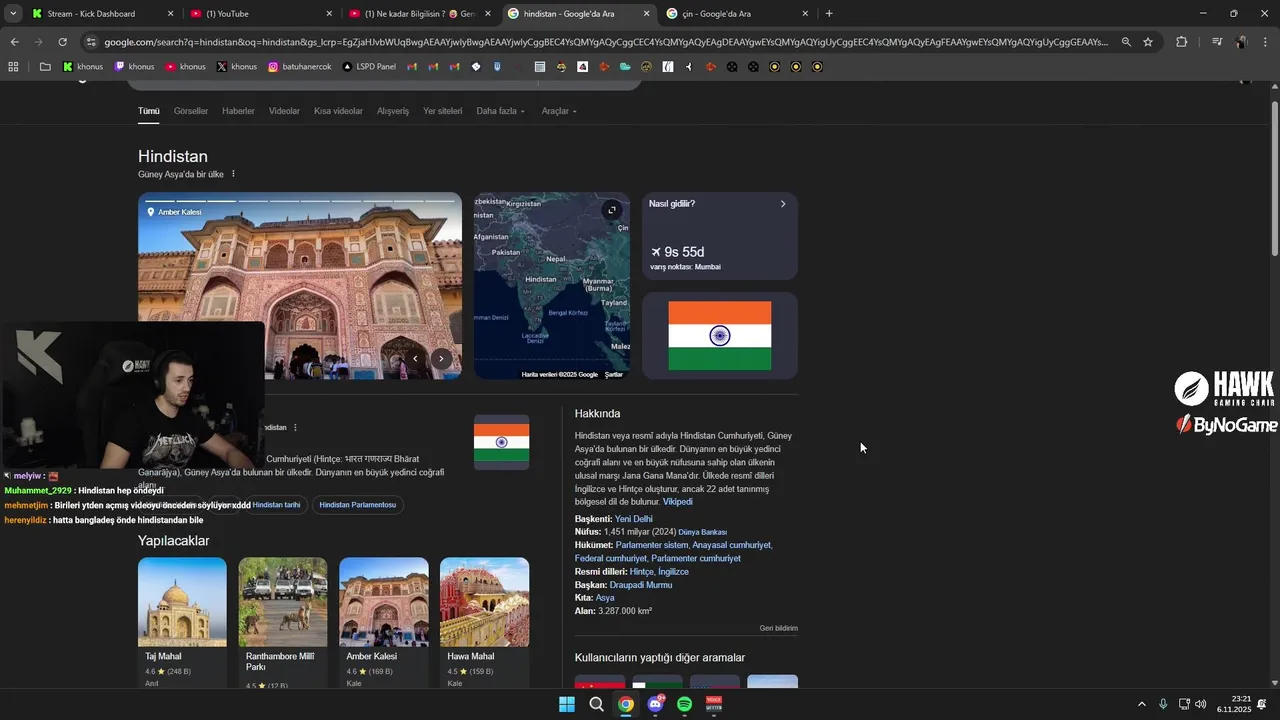Open Spotify from the taskbar
Image resolution: width=1280 pixels, height=720 pixels.
point(685,704)
